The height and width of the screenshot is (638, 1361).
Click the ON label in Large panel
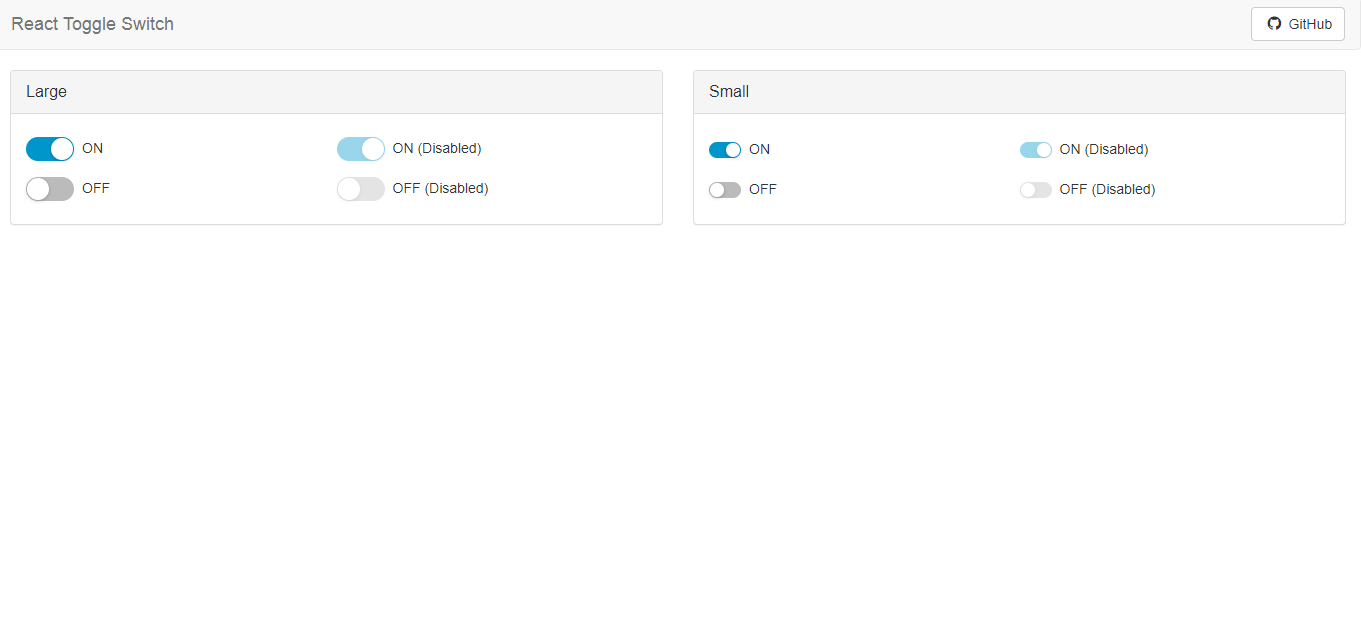pyautogui.click(x=92, y=148)
